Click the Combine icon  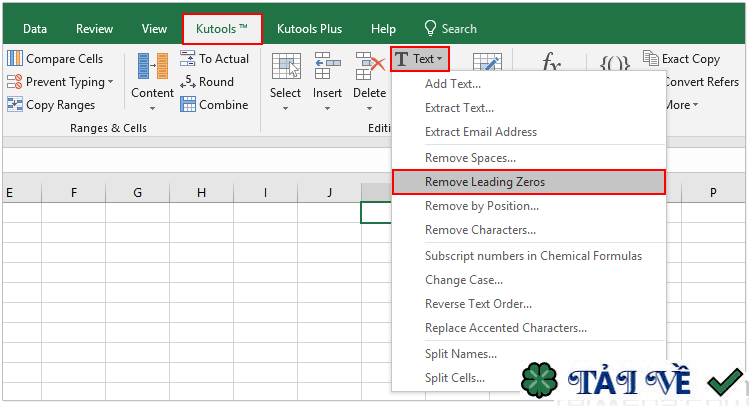188,105
